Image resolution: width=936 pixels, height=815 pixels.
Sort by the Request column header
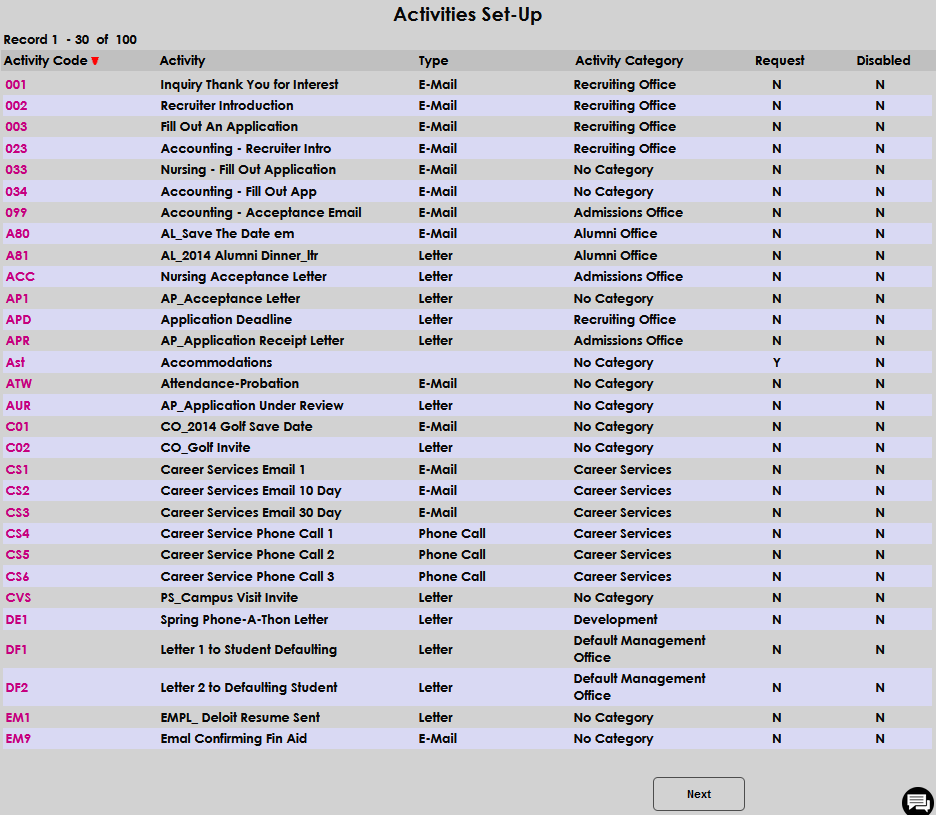(x=779, y=60)
